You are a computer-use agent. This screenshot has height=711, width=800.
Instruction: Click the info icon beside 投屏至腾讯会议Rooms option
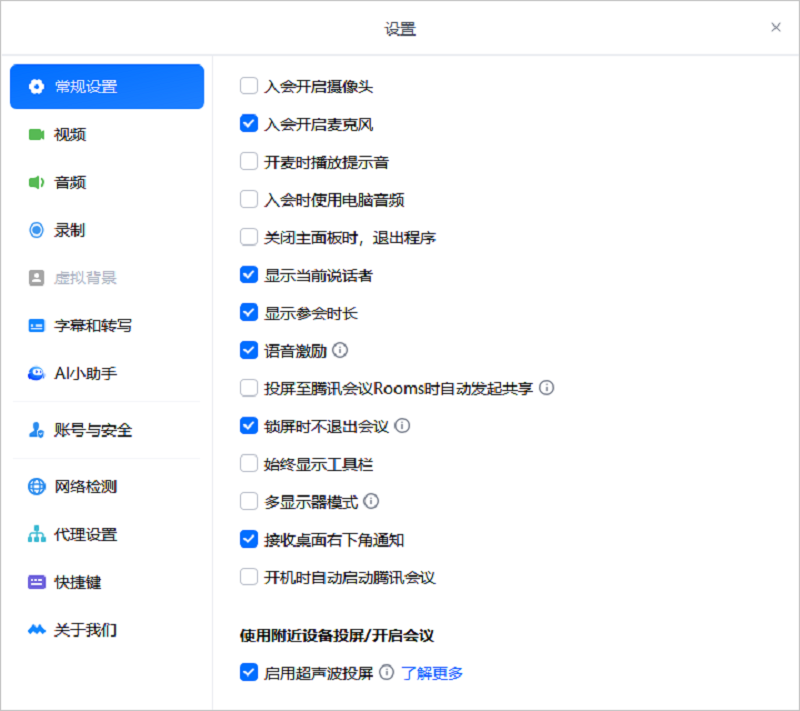click(x=546, y=388)
